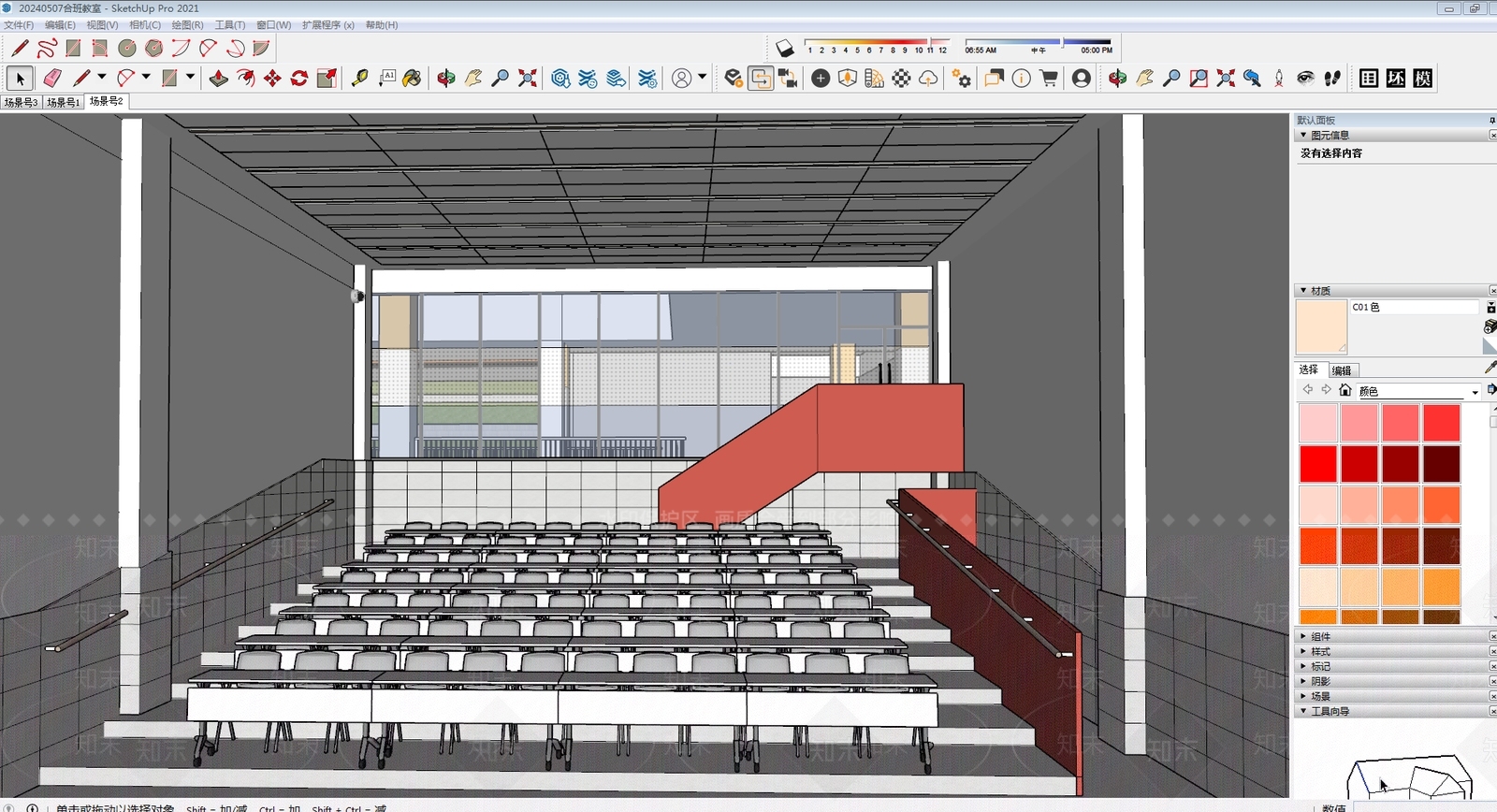1497x812 pixels.
Task: Collapse the 工具向导 panel
Action: pos(1303,711)
